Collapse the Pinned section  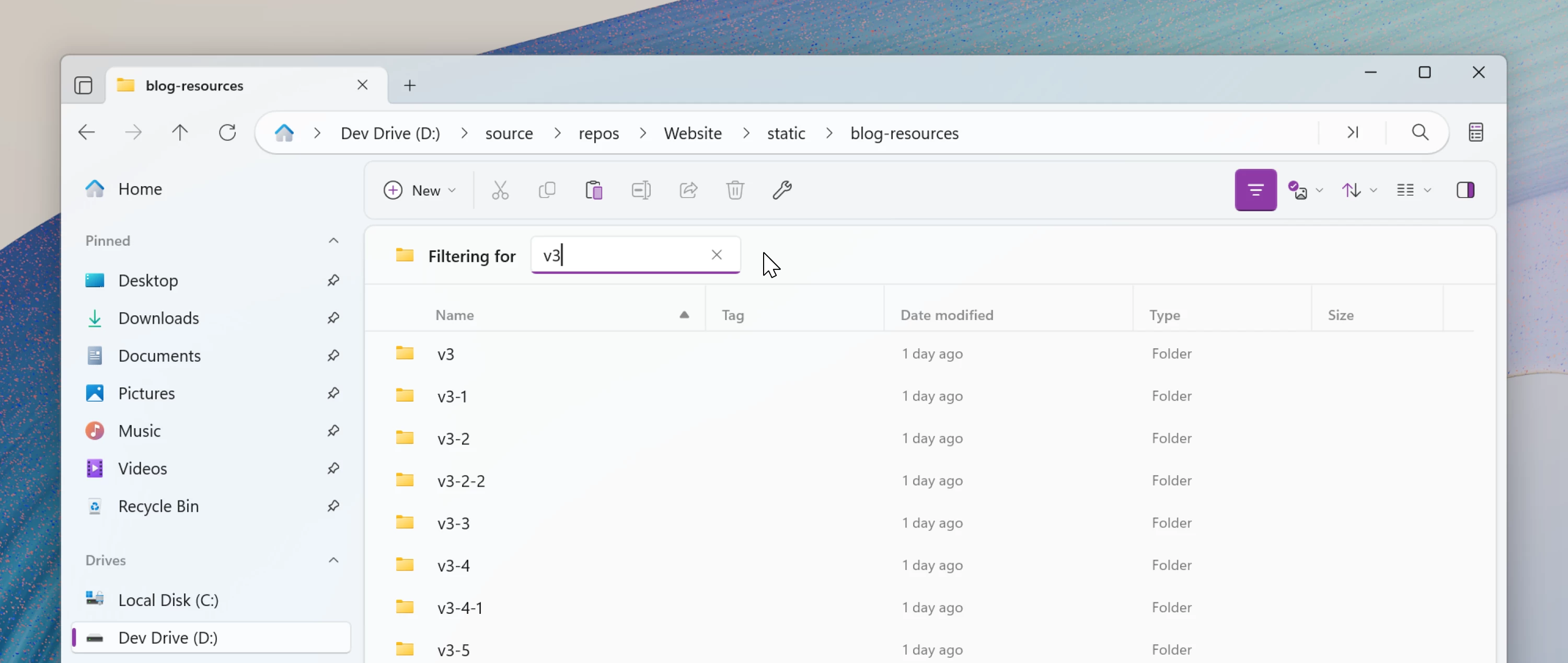point(333,241)
